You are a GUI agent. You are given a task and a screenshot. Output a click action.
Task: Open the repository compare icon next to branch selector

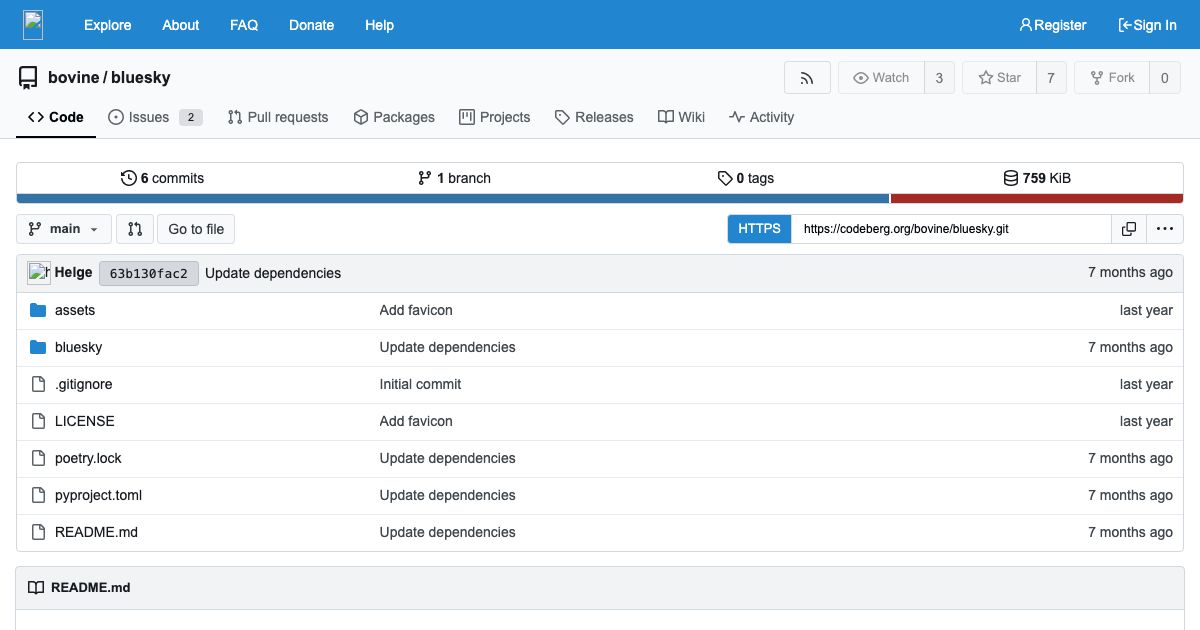pos(135,228)
